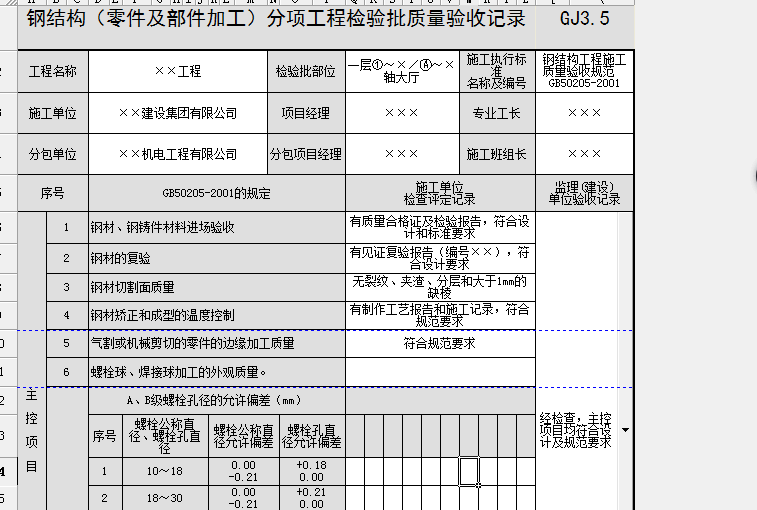Select the 无裂纹、夹渣、分层 record cell
The width and height of the screenshot is (757, 510).
[x=440, y=287]
